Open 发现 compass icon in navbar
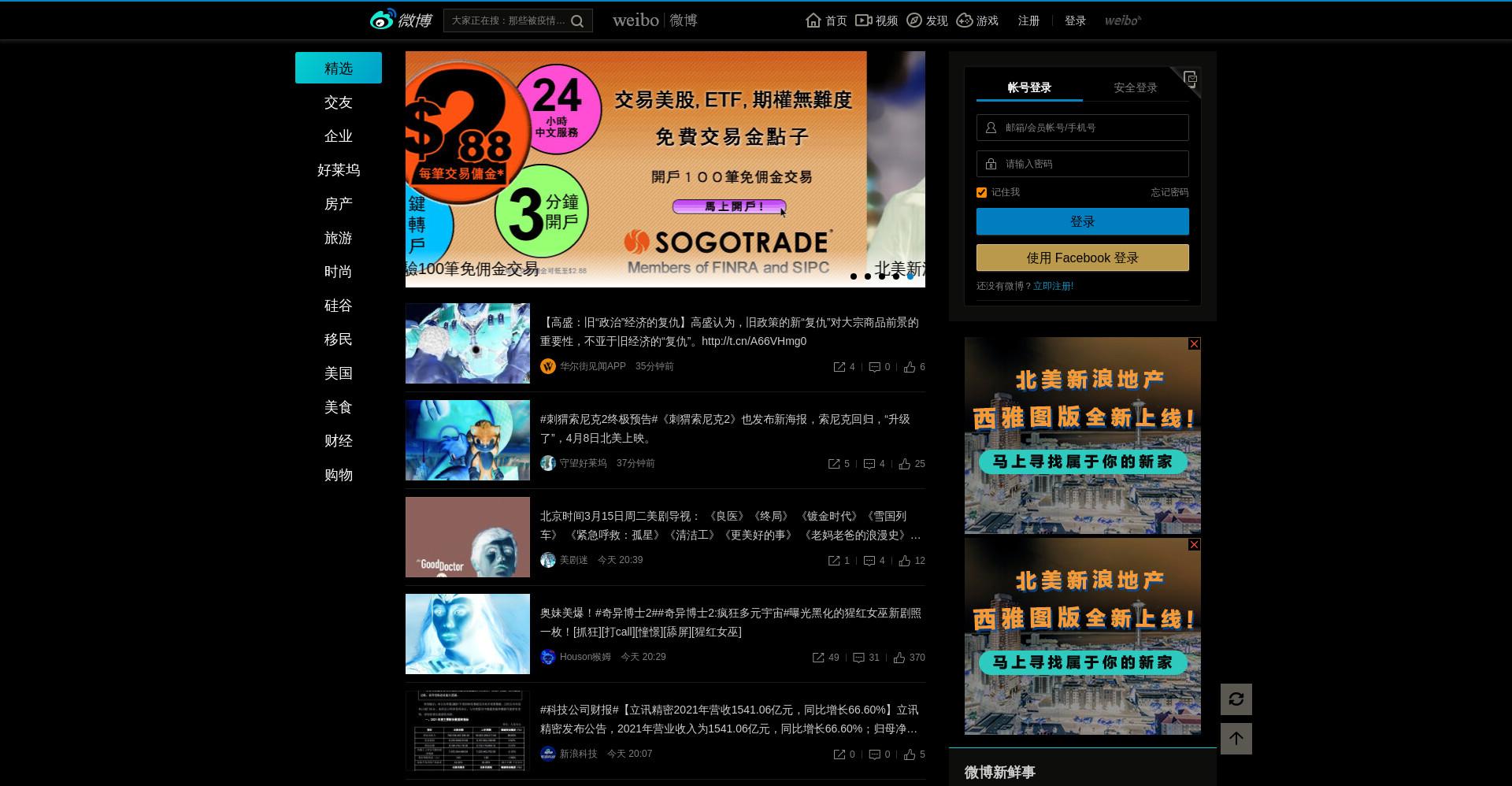The height and width of the screenshot is (786, 1512). click(x=914, y=20)
